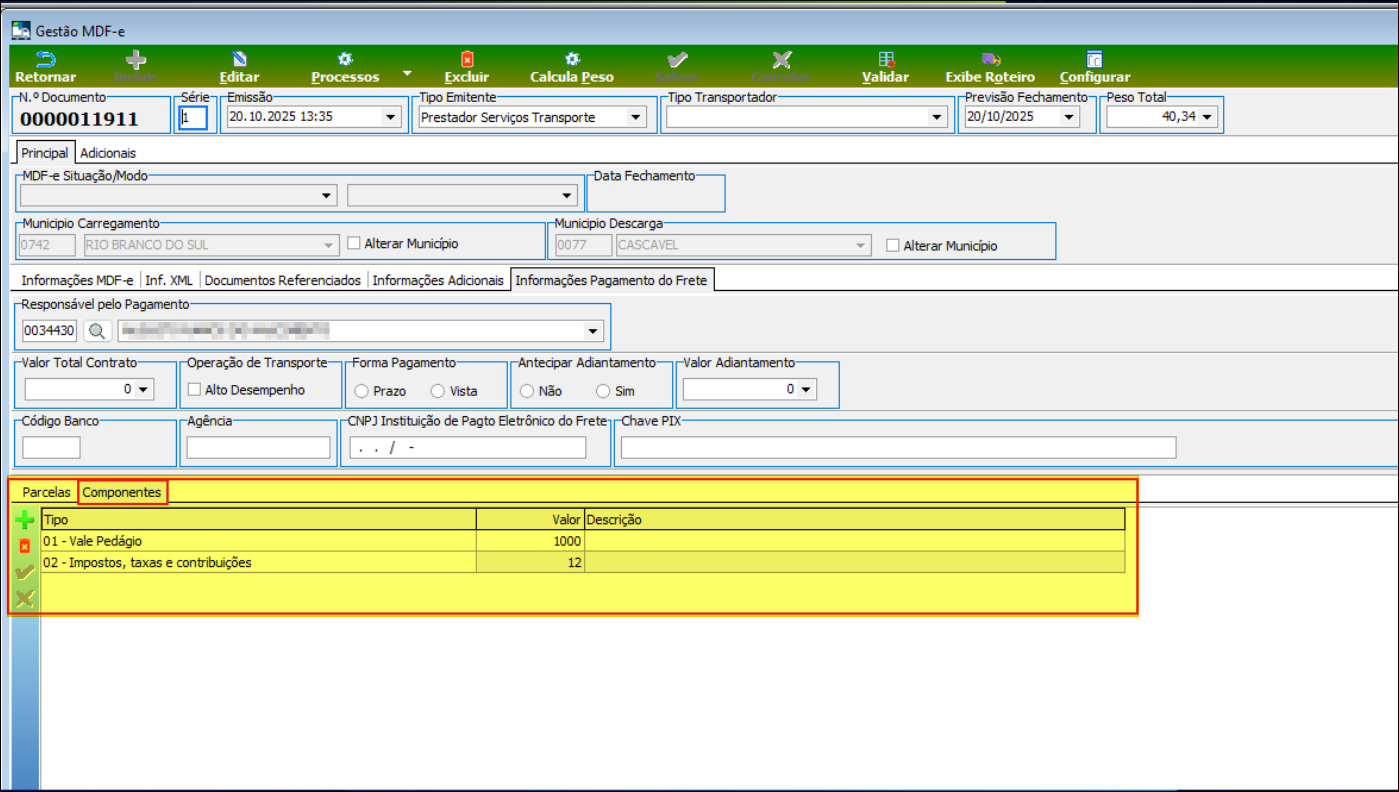This screenshot has height=792, width=1399.
Task: Expand the Processos dropdown arrow
Action: pos(406,73)
